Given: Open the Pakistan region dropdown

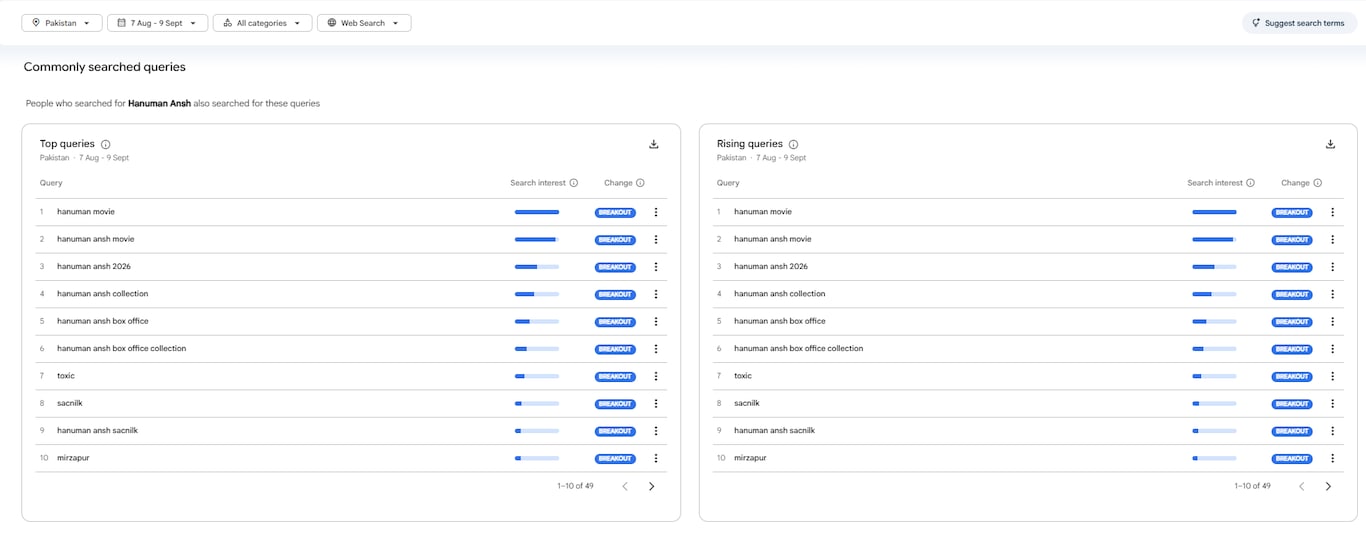Looking at the screenshot, I should [62, 23].
